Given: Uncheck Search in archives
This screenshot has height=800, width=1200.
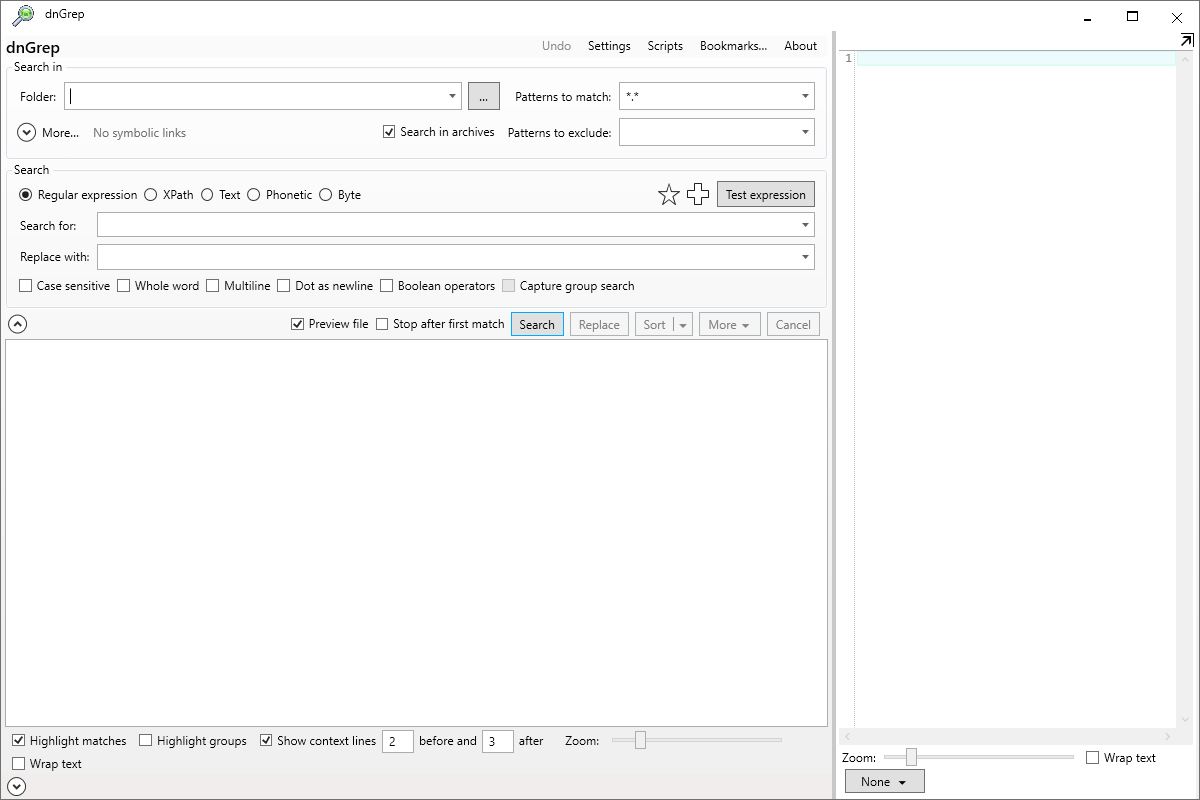Looking at the screenshot, I should point(388,131).
